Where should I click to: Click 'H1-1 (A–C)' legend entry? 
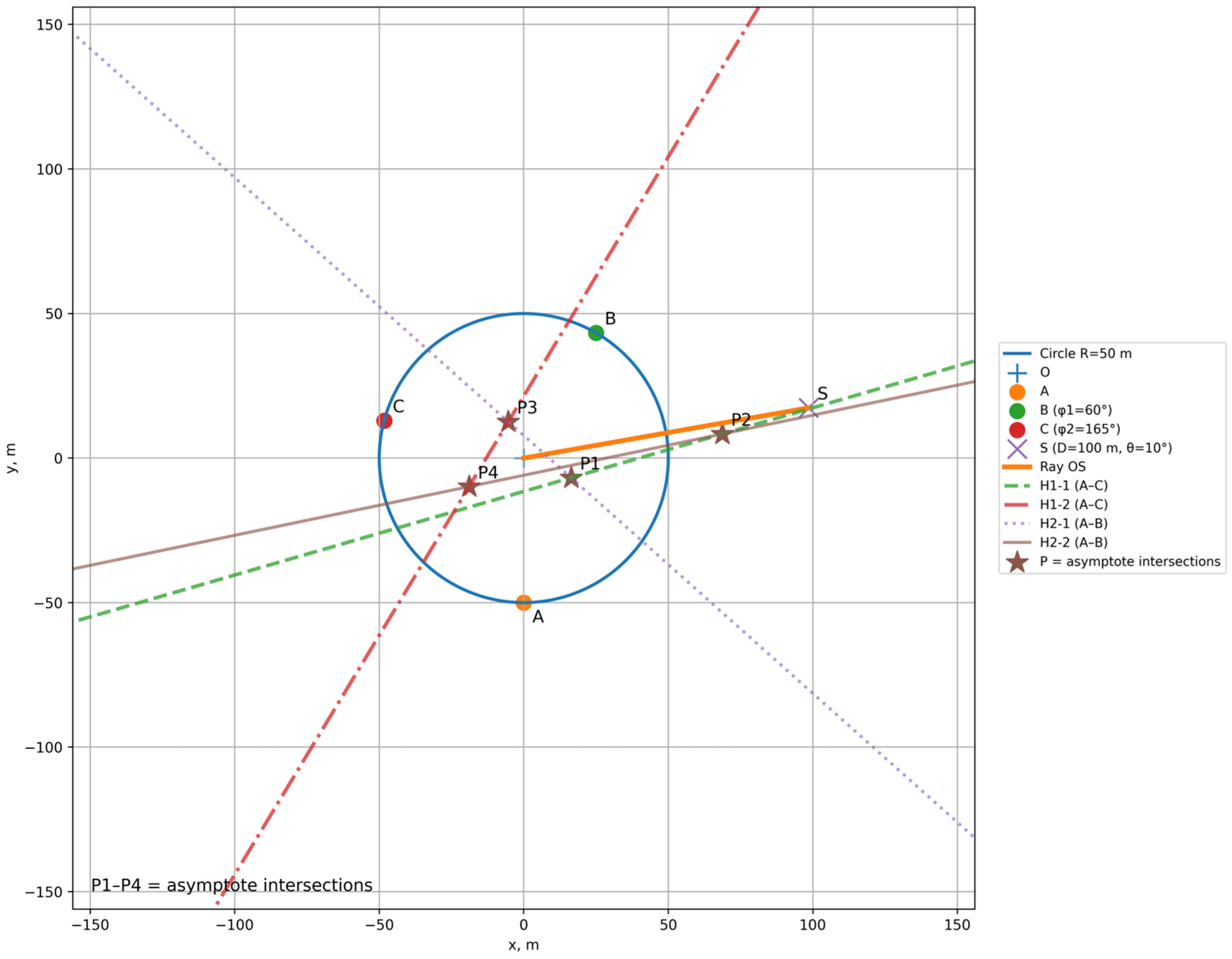pos(1074,485)
